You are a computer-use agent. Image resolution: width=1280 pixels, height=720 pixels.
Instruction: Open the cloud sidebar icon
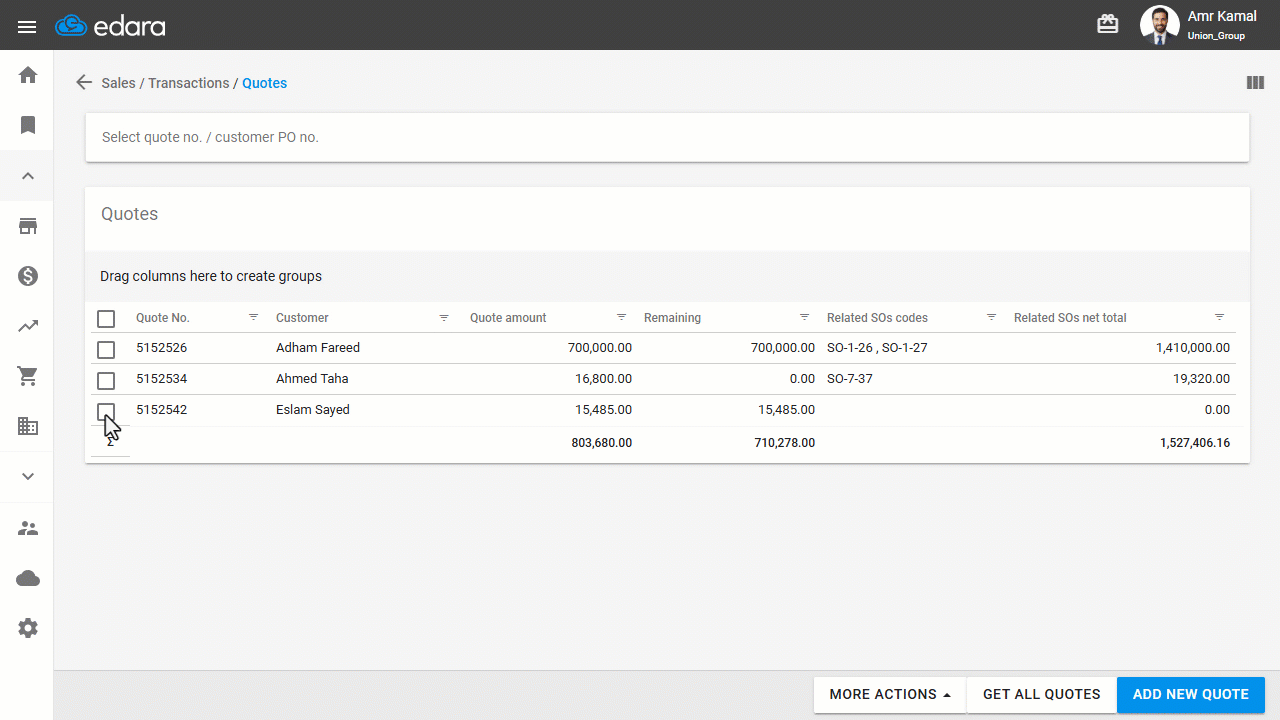(28, 578)
